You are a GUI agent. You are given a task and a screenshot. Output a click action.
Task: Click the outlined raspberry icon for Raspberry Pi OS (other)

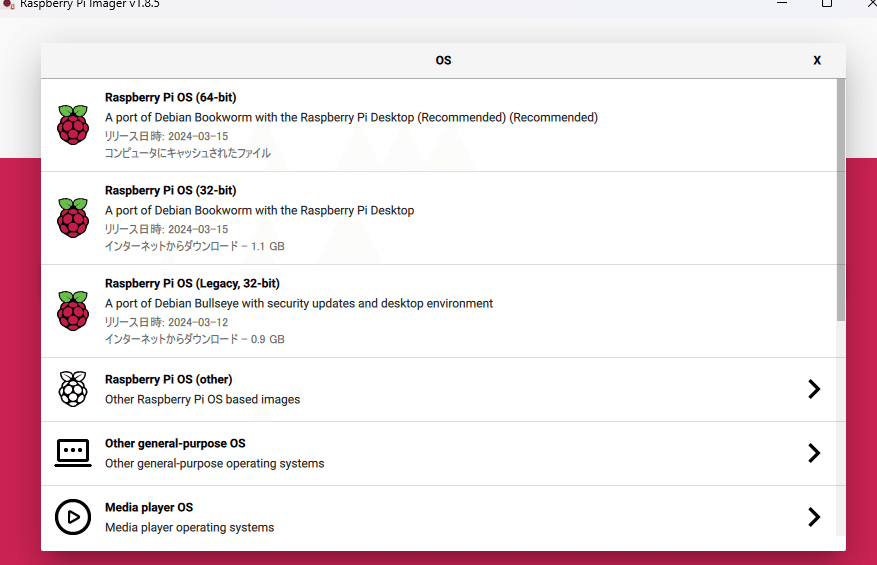pos(73,389)
